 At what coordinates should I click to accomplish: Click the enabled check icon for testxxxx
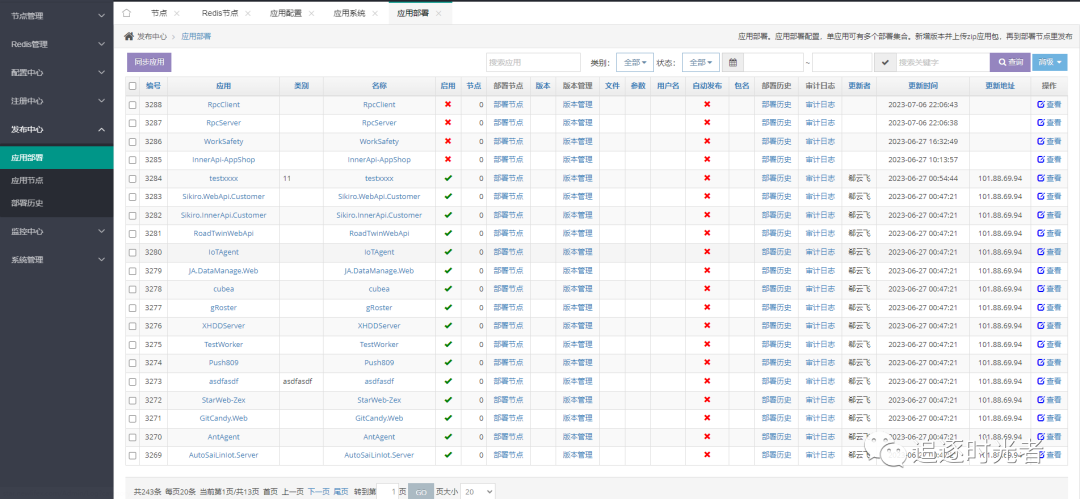[x=447, y=178]
